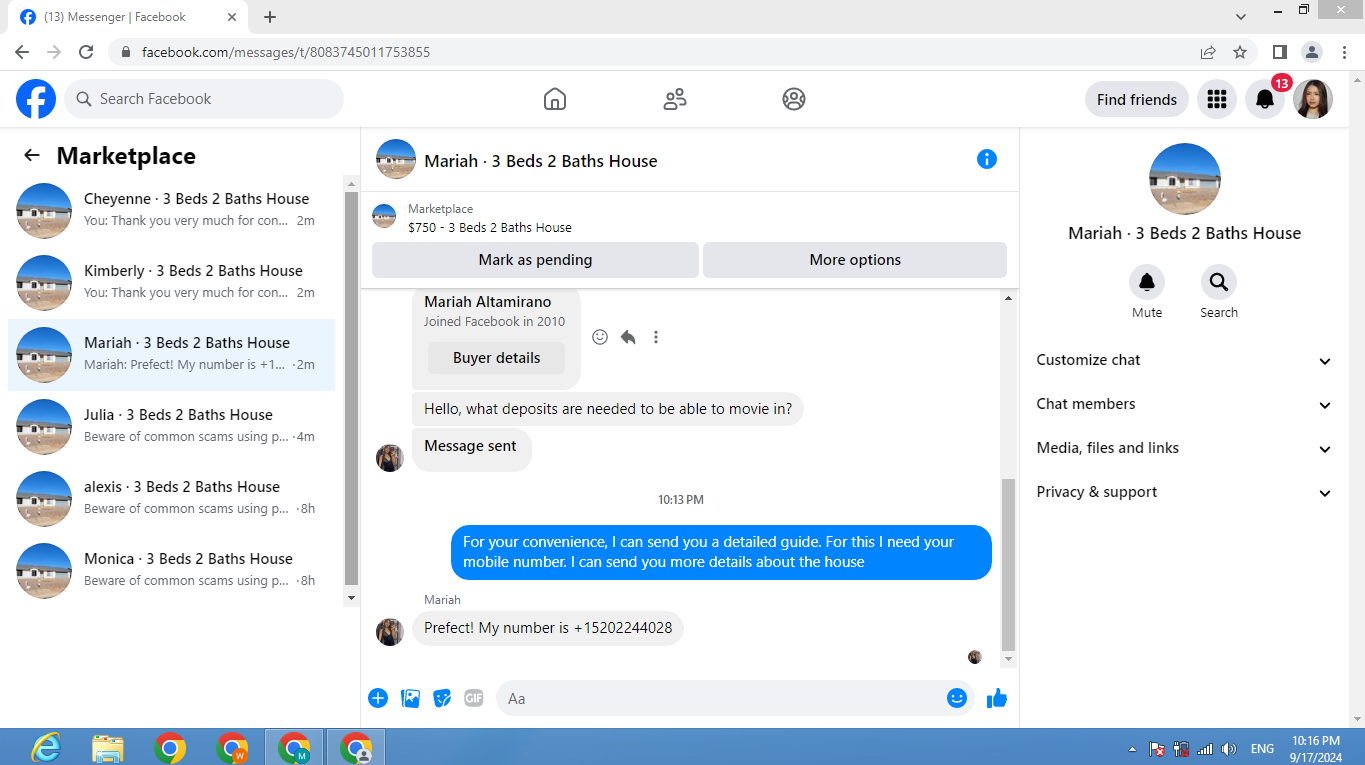
Task: Mute the conversation with bell icon
Action: 1147,283
